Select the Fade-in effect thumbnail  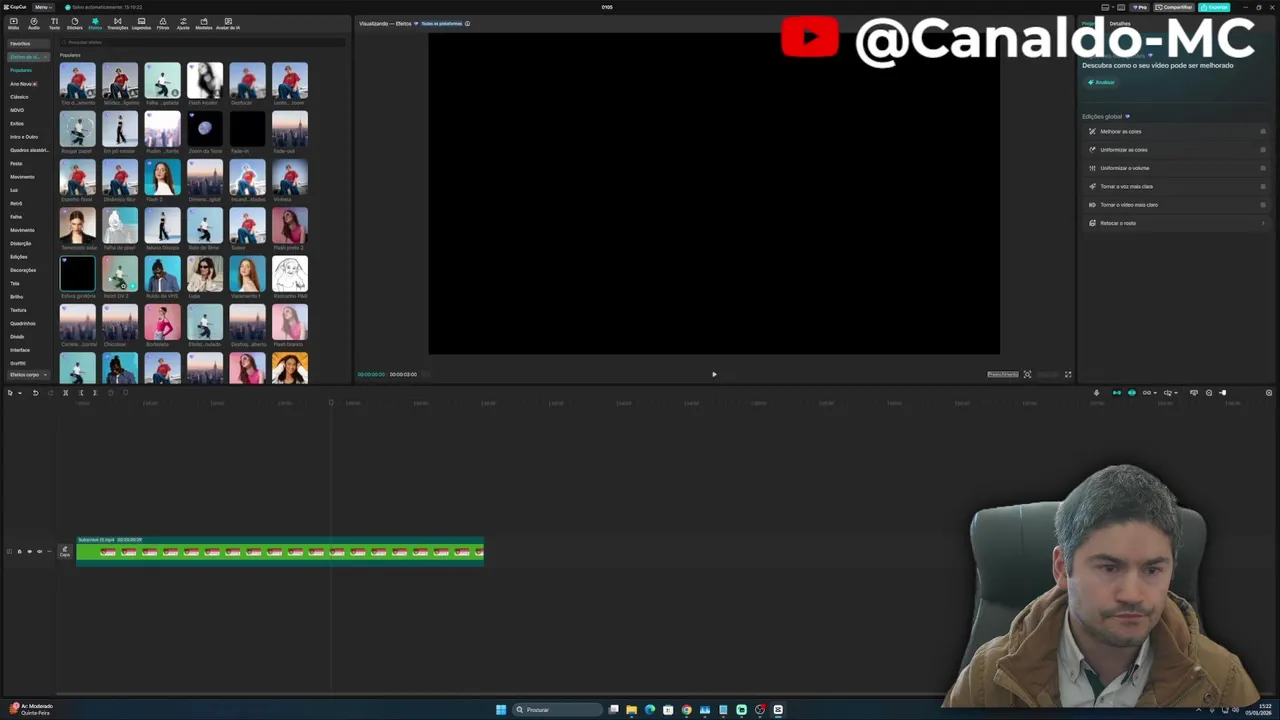pyautogui.click(x=247, y=129)
